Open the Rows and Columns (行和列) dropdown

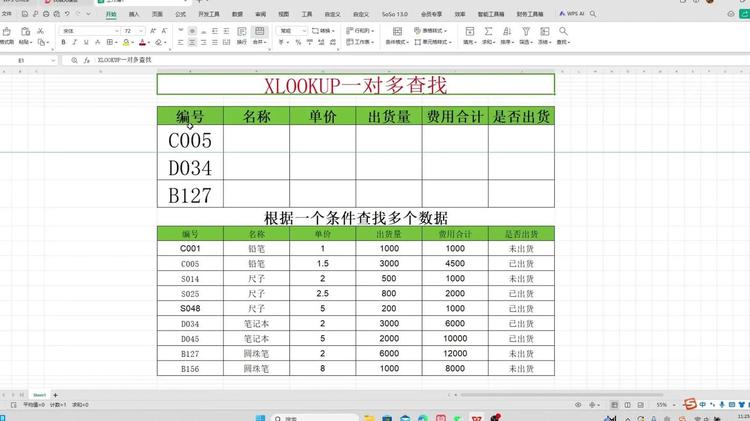click(x=360, y=31)
